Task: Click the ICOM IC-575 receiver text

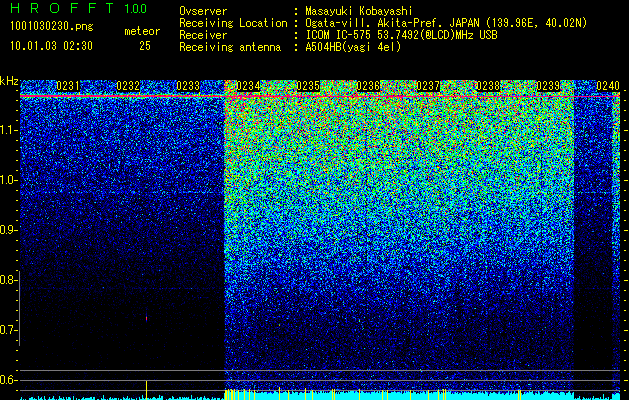Action: [x=401, y=35]
